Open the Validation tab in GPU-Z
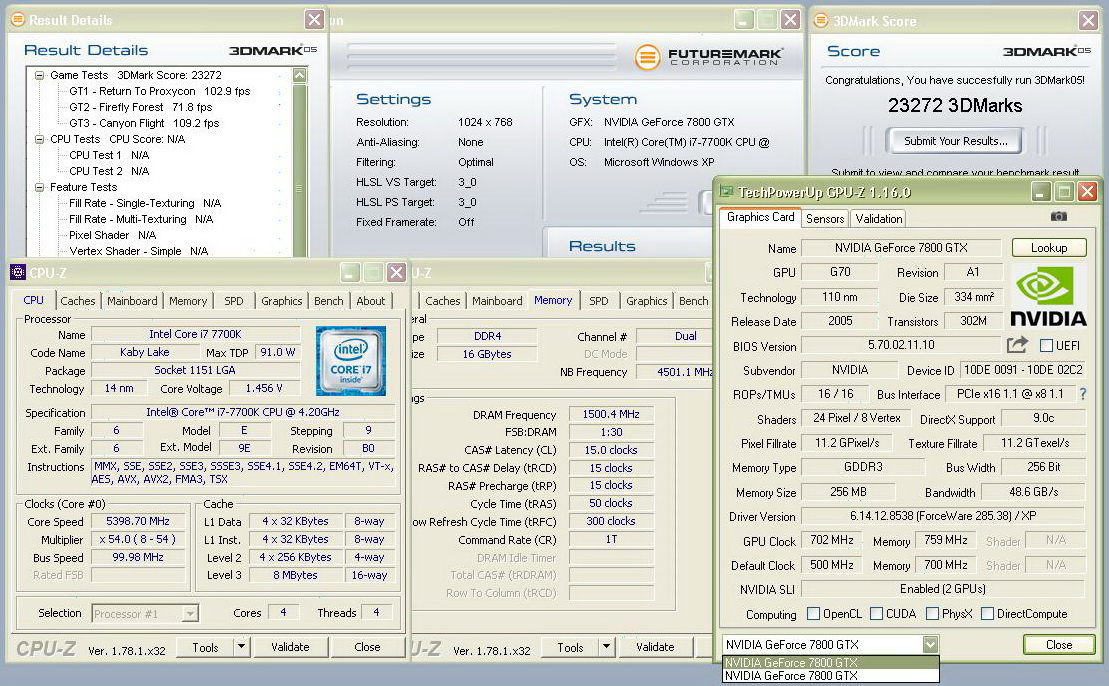1109x686 pixels. click(878, 219)
